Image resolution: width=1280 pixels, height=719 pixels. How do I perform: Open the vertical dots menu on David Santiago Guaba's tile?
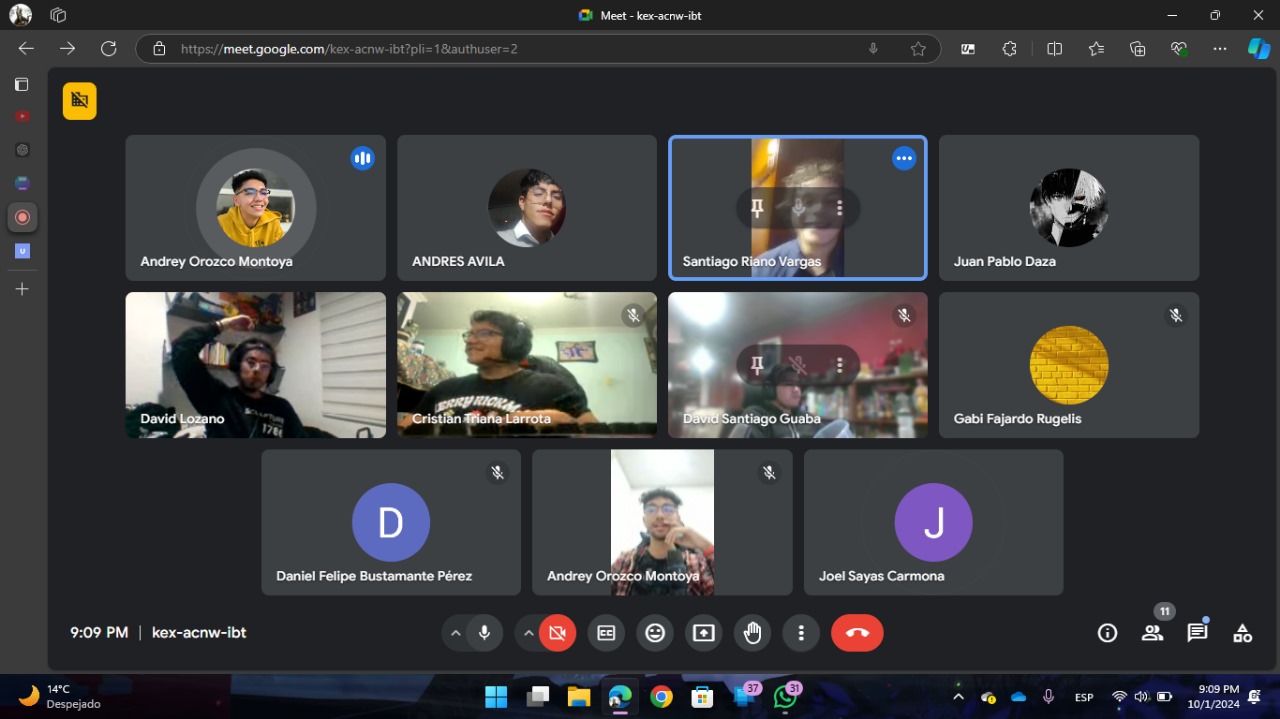(x=840, y=365)
